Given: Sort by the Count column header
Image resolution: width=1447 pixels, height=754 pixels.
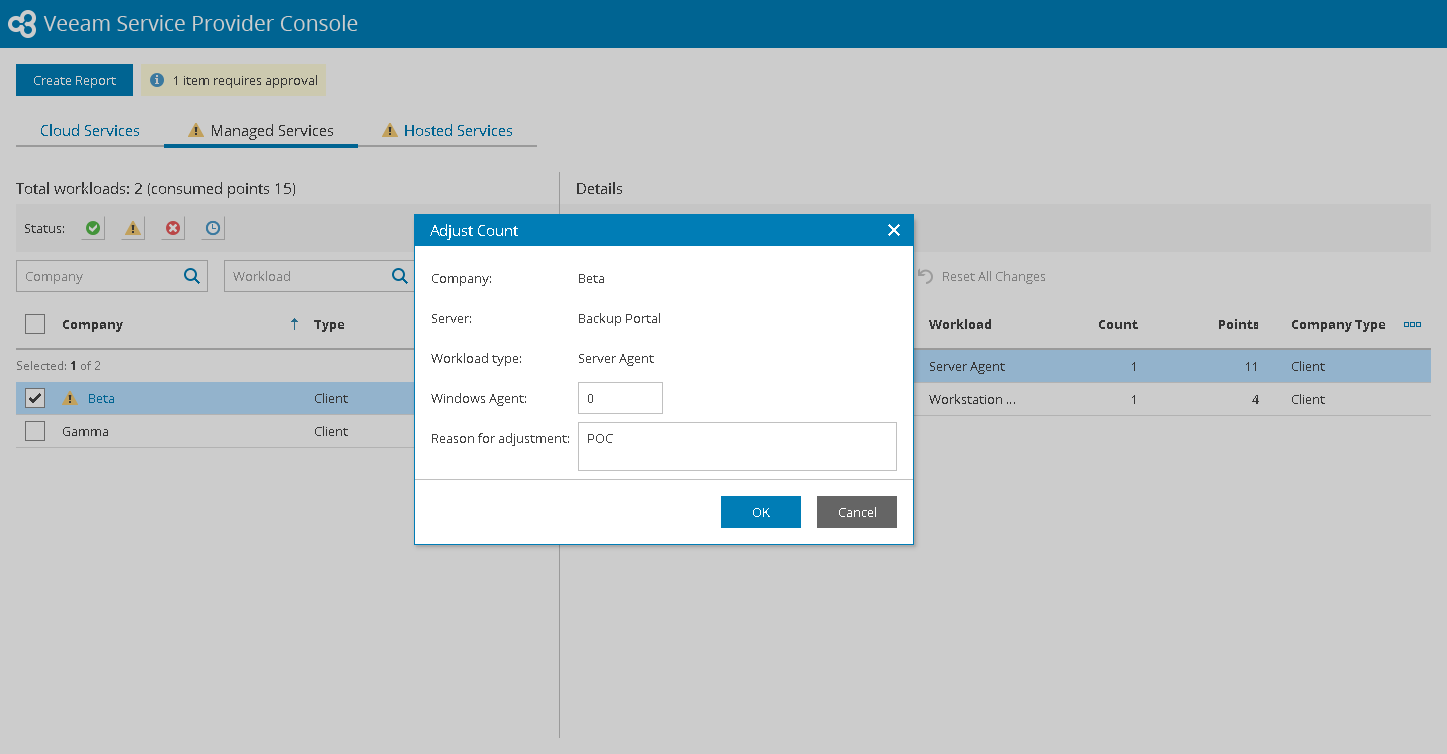Looking at the screenshot, I should pos(1118,324).
